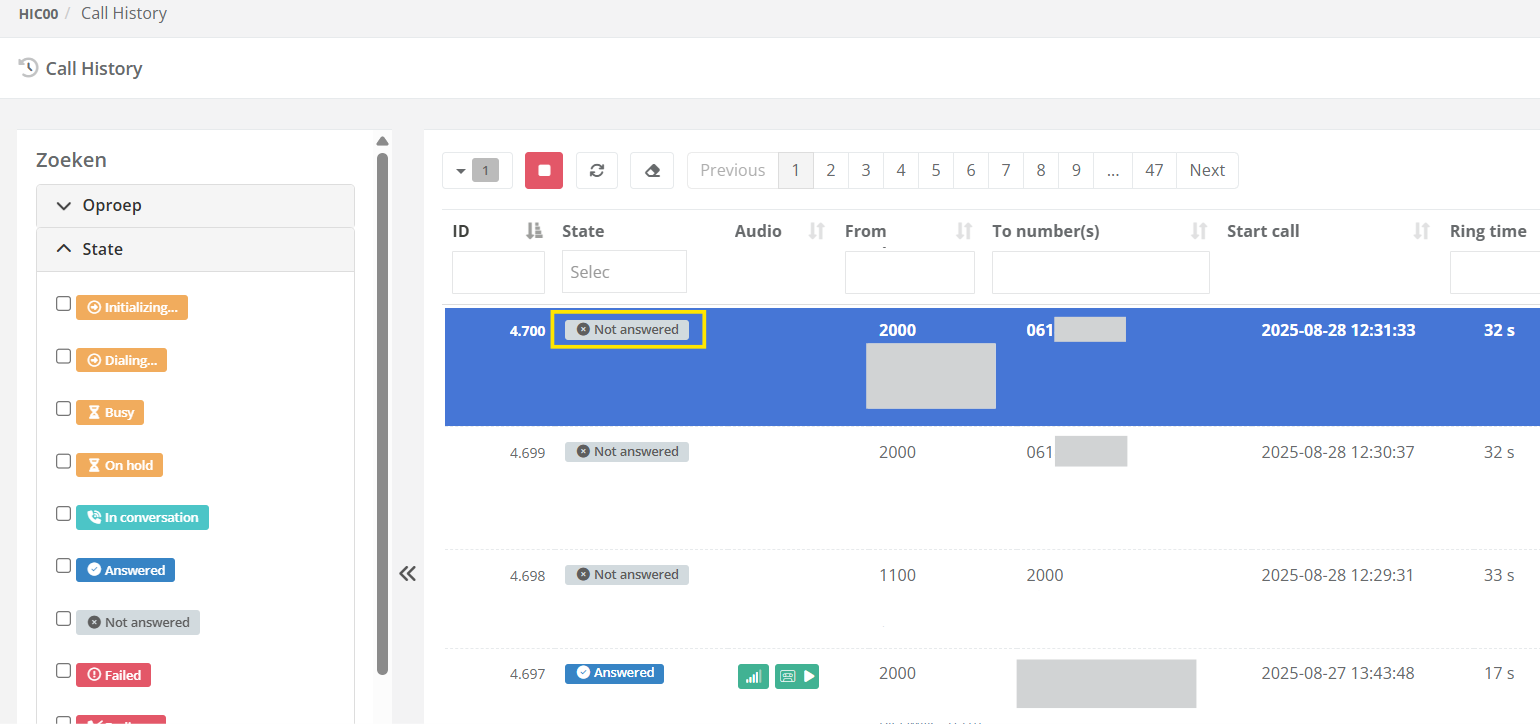Go to page 2 of results
This screenshot has height=724, width=1540.
[x=830, y=171]
